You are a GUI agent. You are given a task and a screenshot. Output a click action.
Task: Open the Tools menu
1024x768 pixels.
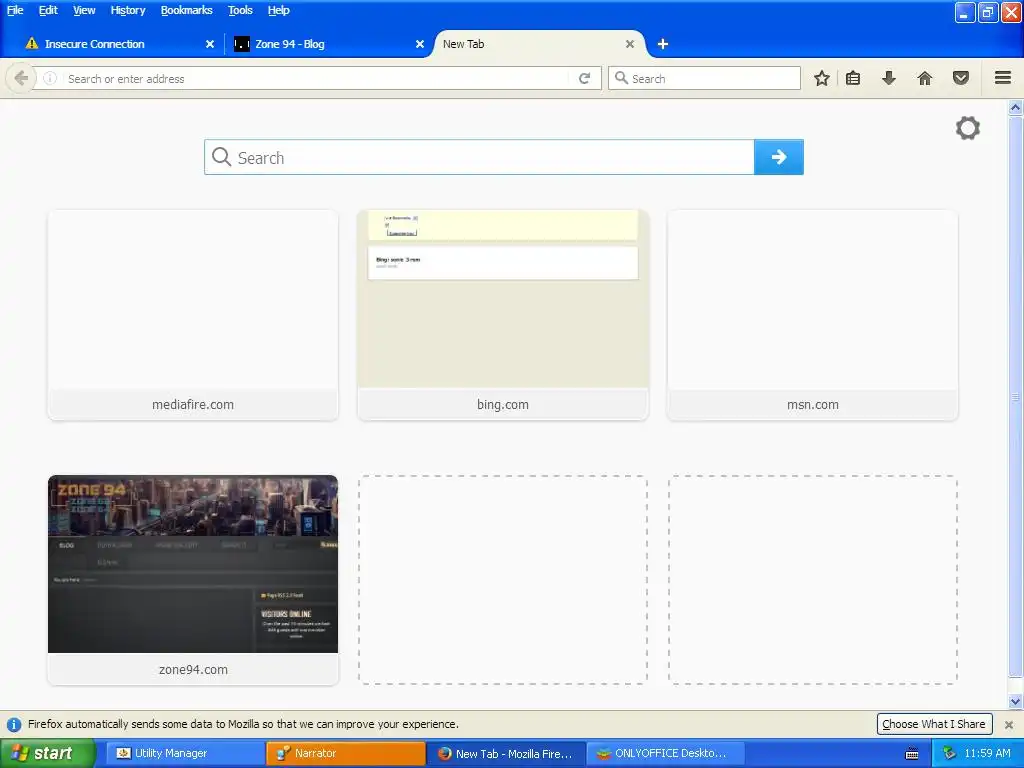click(240, 10)
